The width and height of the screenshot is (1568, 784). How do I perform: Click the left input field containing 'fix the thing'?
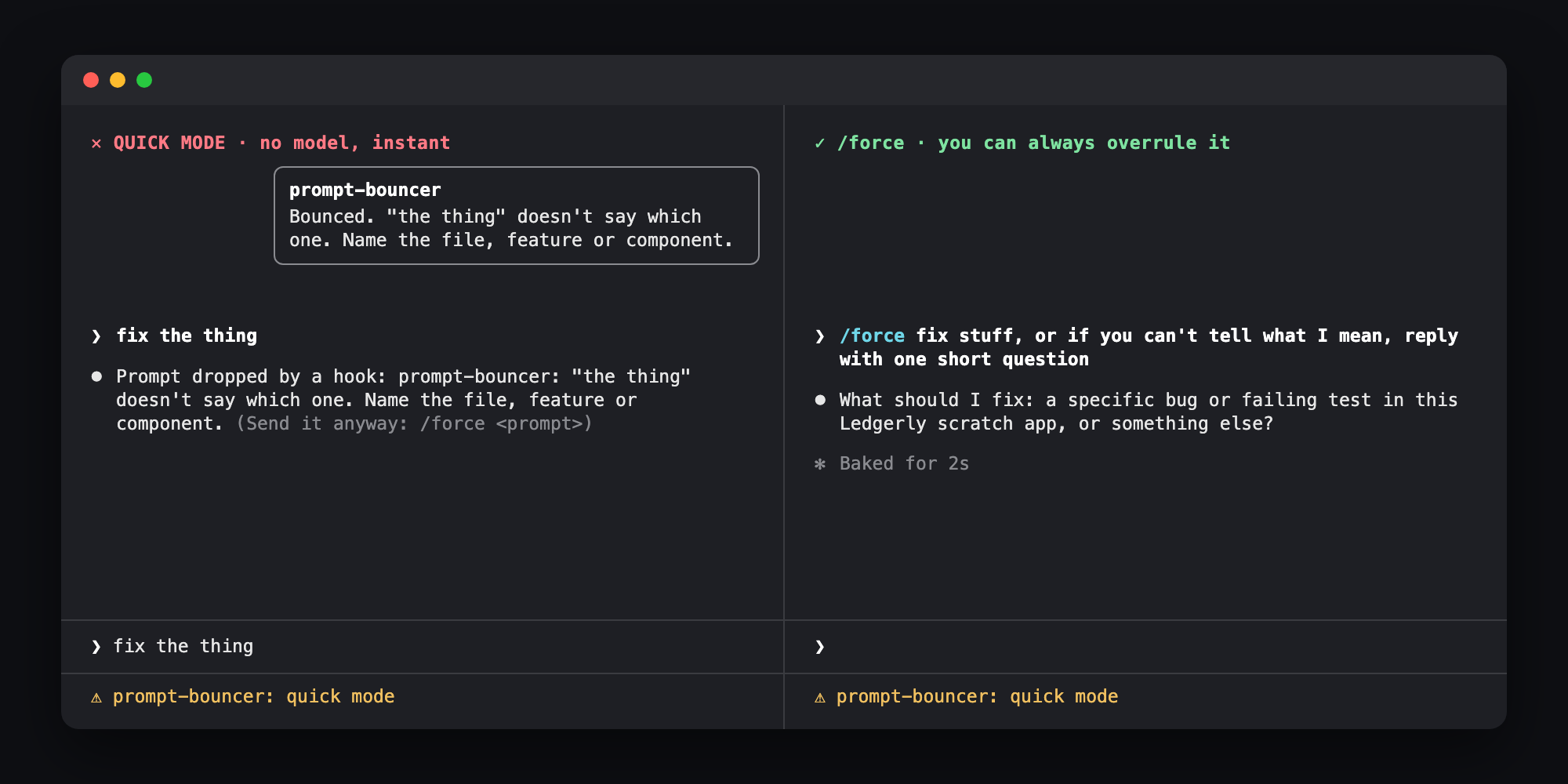(x=423, y=647)
